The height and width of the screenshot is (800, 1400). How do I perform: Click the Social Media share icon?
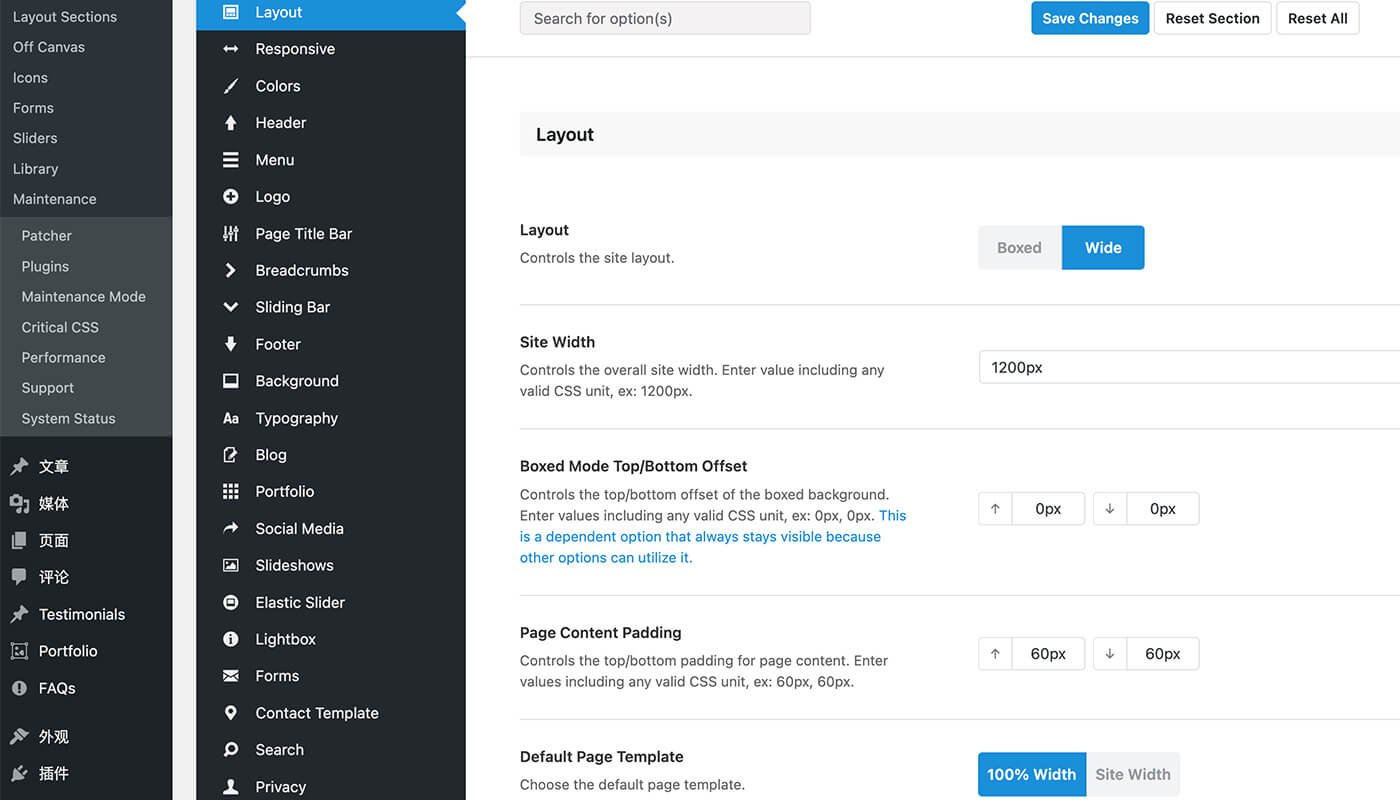[231, 528]
